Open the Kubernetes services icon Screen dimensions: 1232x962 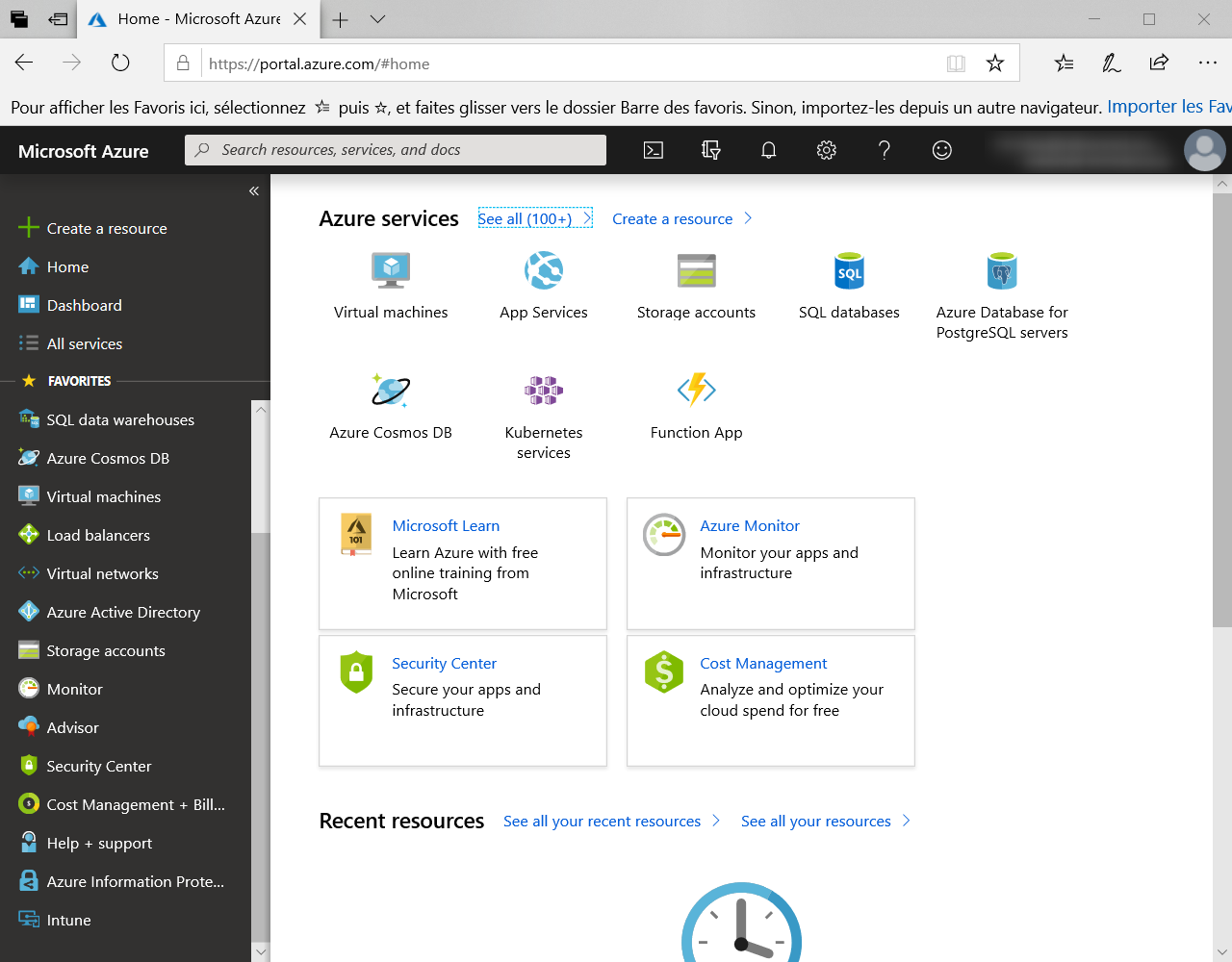coord(544,391)
